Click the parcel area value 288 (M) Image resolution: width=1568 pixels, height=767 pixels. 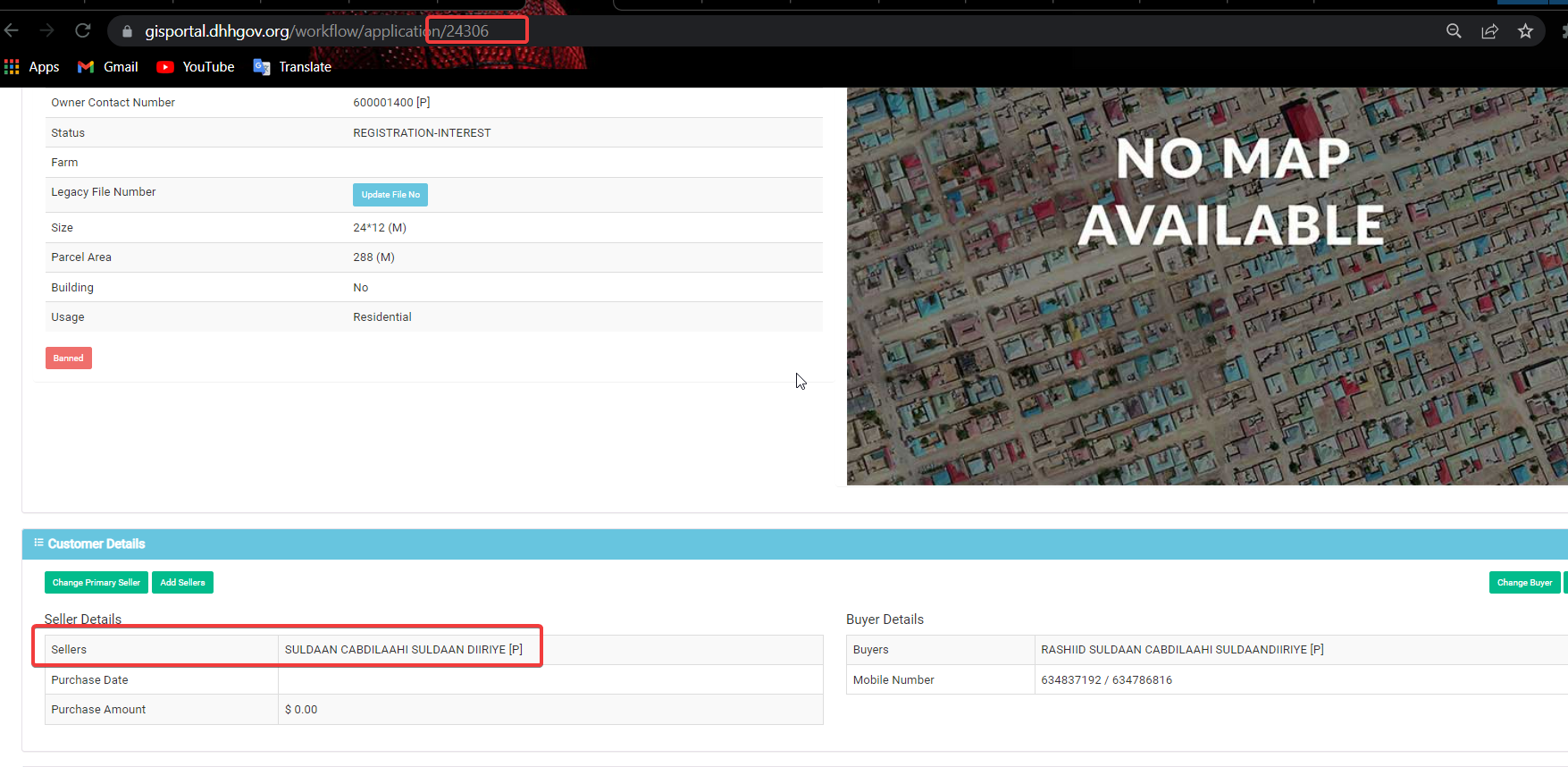coord(373,257)
